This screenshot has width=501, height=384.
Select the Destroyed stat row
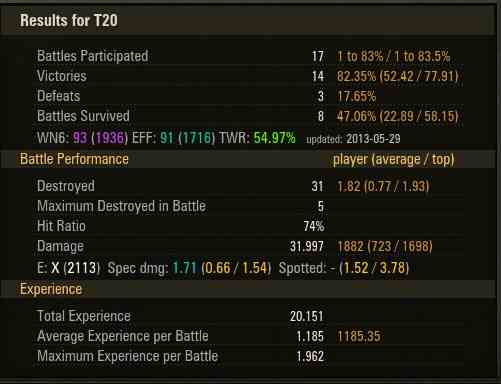point(248,186)
